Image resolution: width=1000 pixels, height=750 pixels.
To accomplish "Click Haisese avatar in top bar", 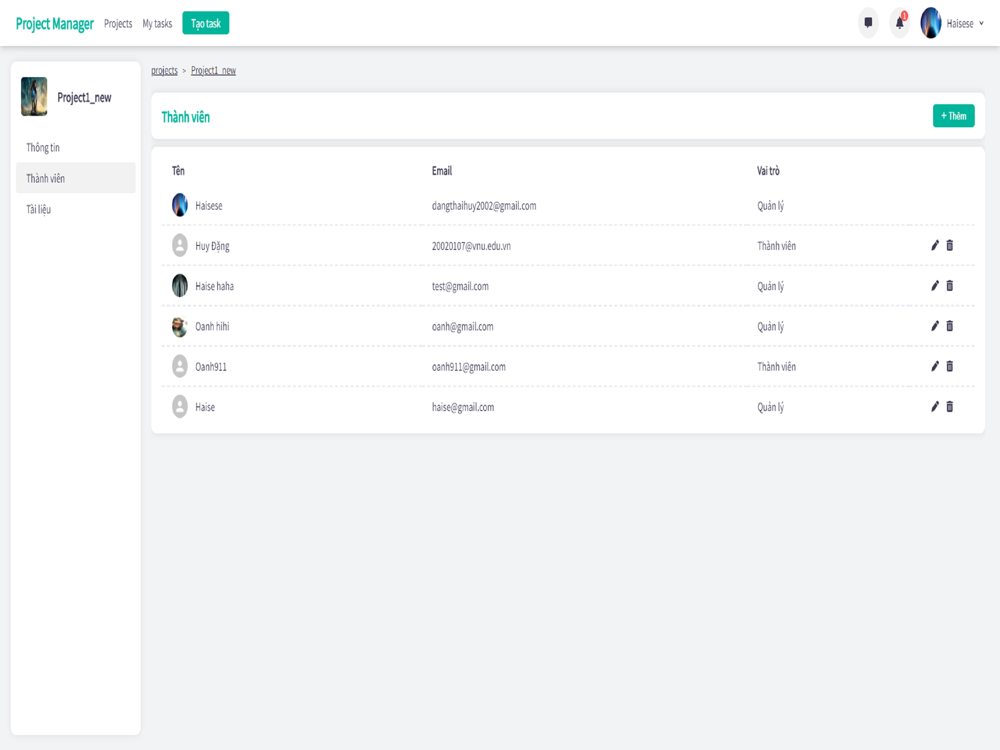I will pos(930,23).
